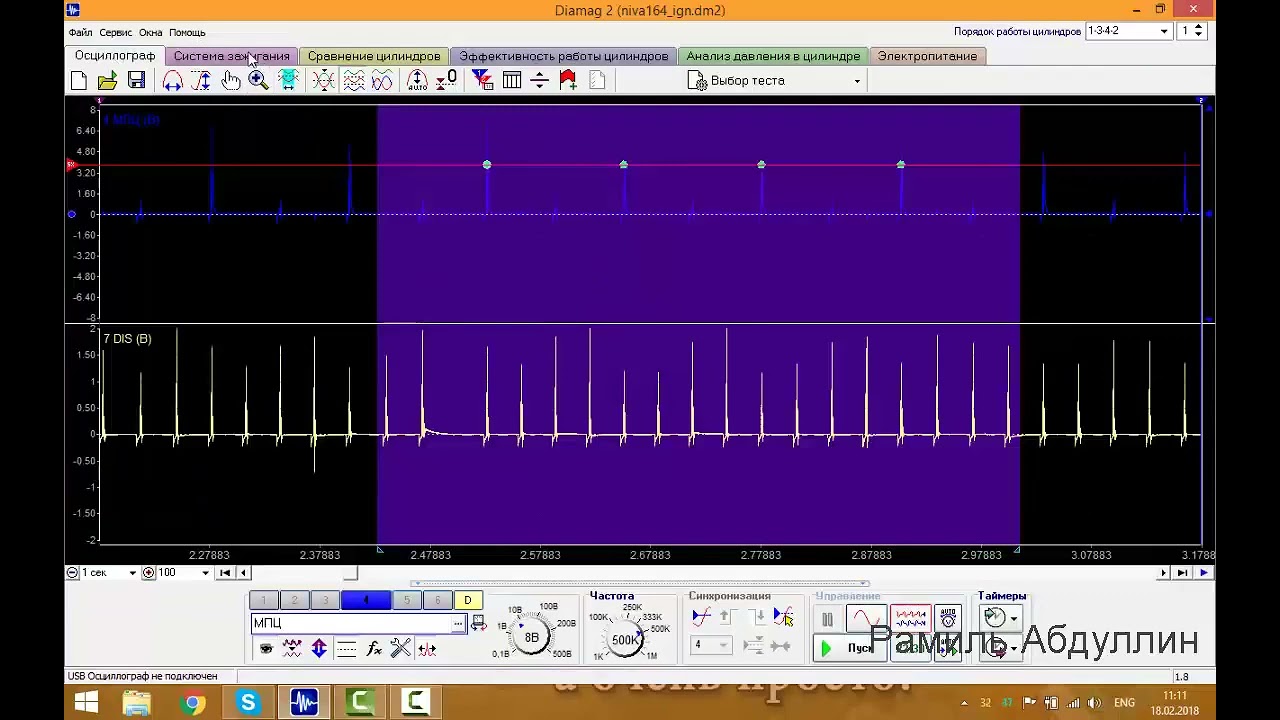Click the horizontal timeline scrollbar thumb
This screenshot has height=720, width=1280.
coord(350,573)
